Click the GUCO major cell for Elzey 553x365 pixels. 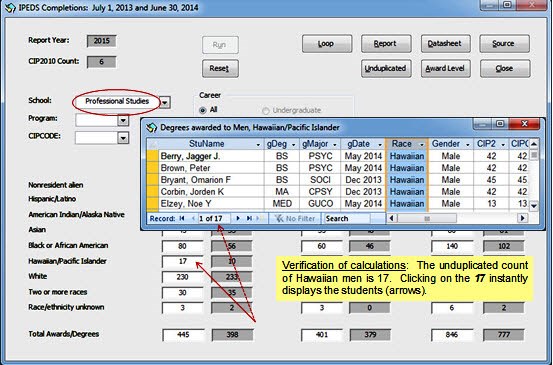click(320, 203)
